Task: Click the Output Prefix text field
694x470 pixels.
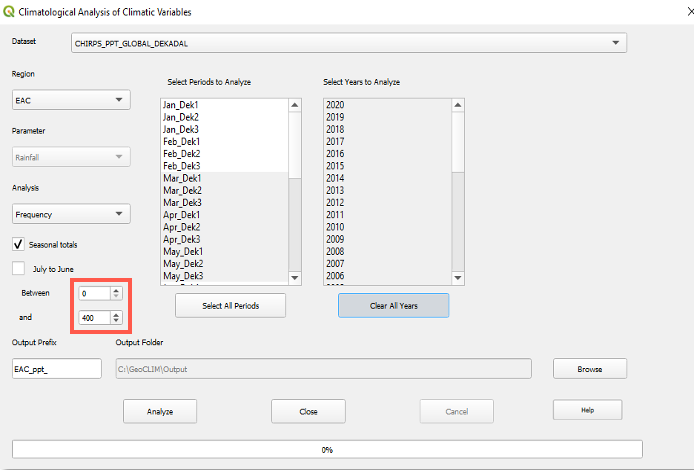Action: coord(57,369)
